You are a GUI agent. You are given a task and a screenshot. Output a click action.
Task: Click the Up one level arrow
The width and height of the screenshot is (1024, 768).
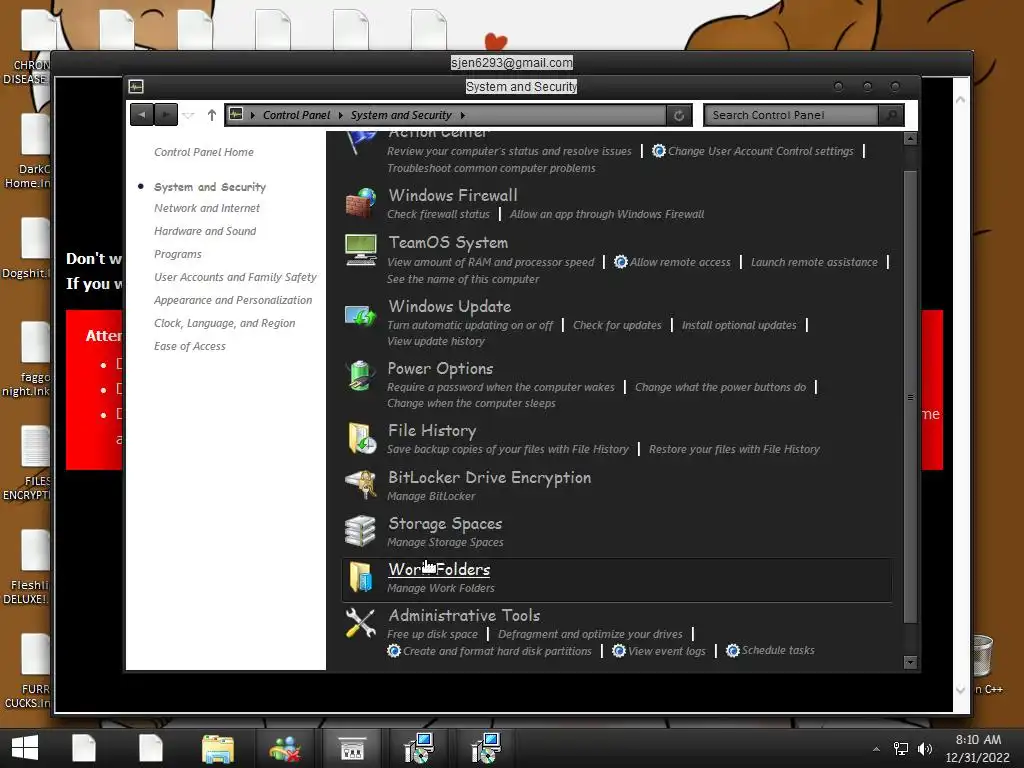pos(212,115)
